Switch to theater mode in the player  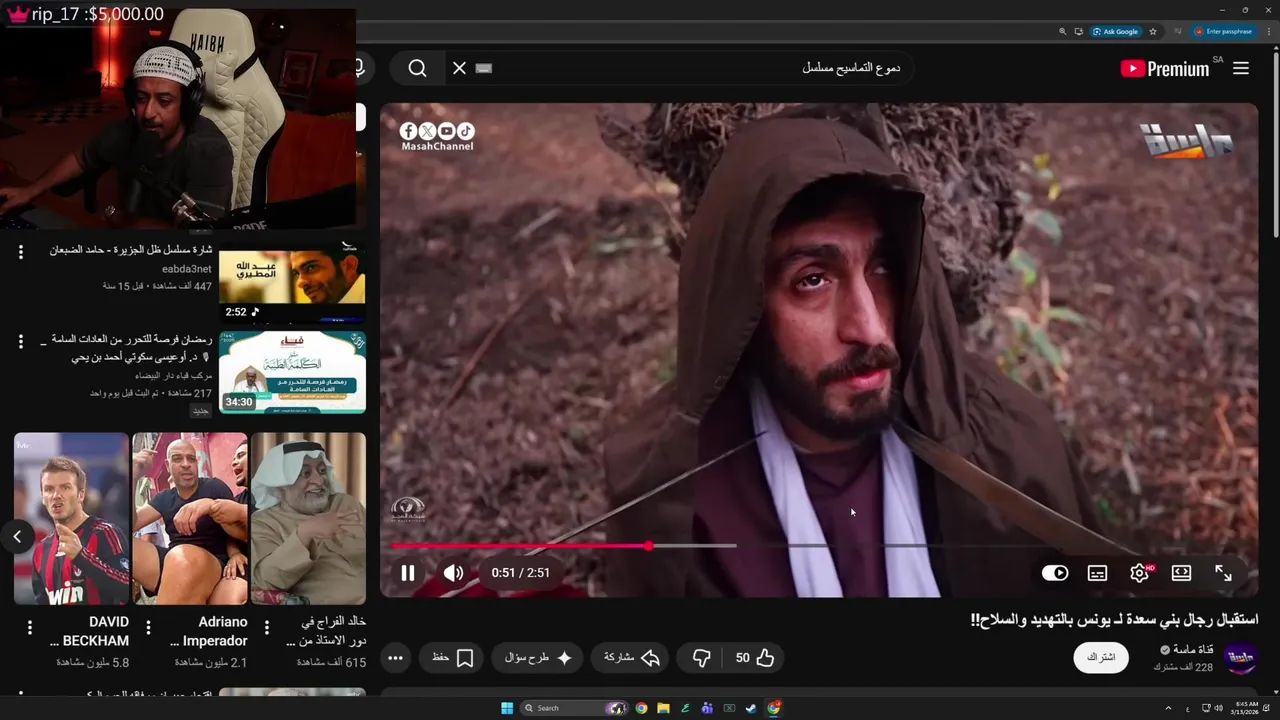coord(1181,573)
